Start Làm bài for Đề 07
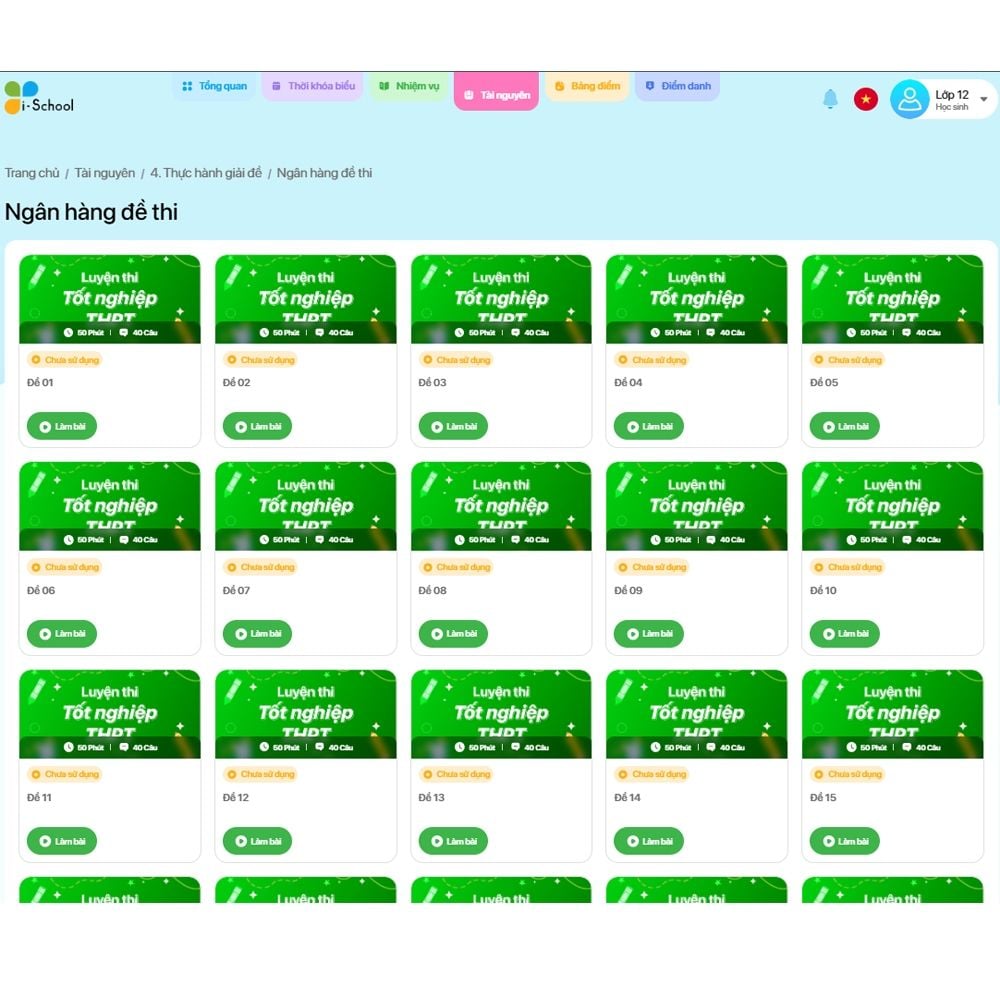Screen dimensions: 1000x1000 pos(257,633)
